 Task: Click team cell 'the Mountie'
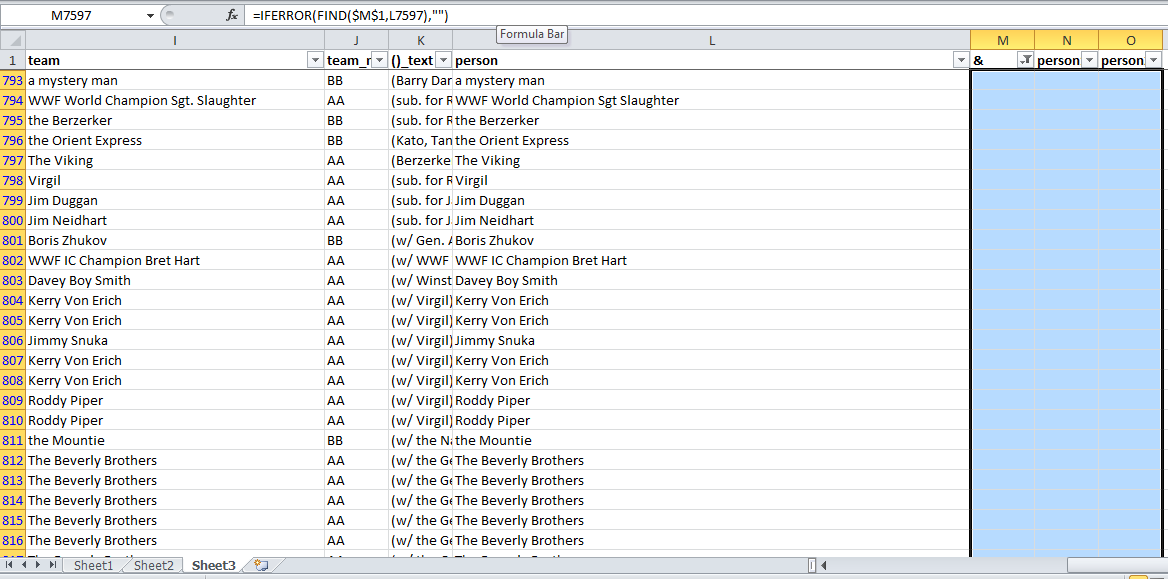click(x=175, y=440)
